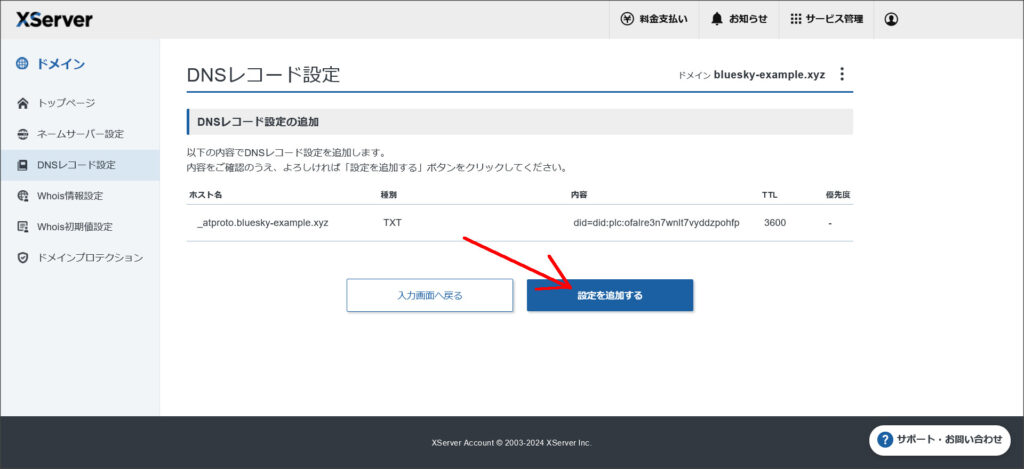The image size is (1024, 469).
Task: Click the 内容 column header
Action: pos(579,195)
